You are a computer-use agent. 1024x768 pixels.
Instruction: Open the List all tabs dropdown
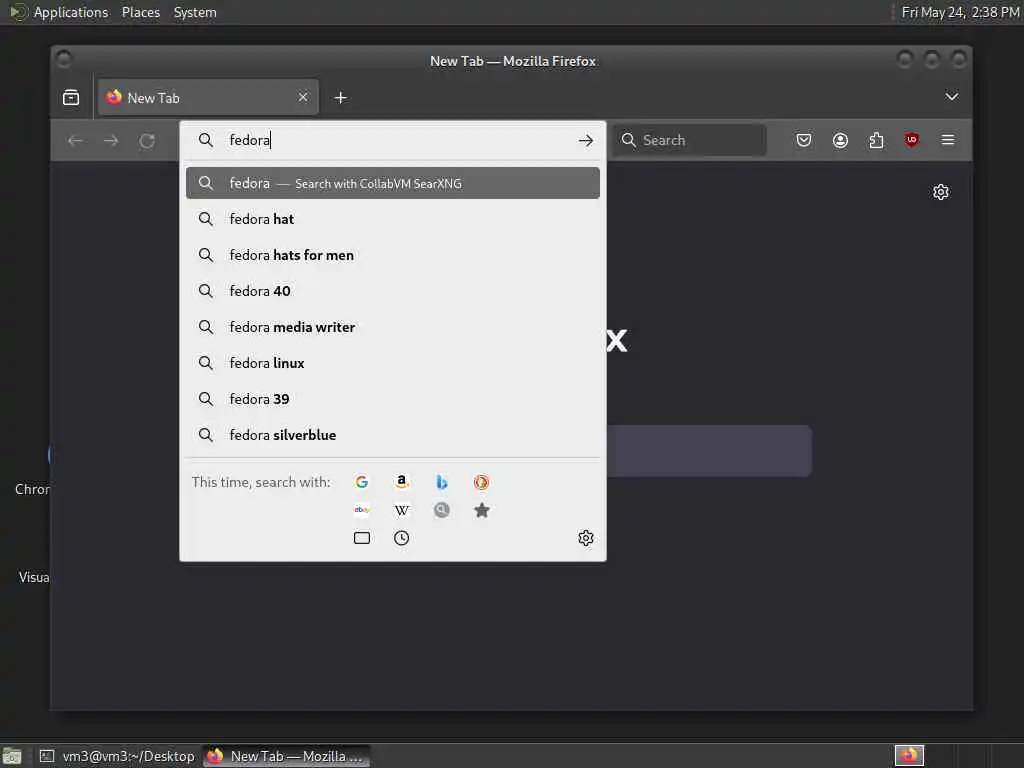952,97
